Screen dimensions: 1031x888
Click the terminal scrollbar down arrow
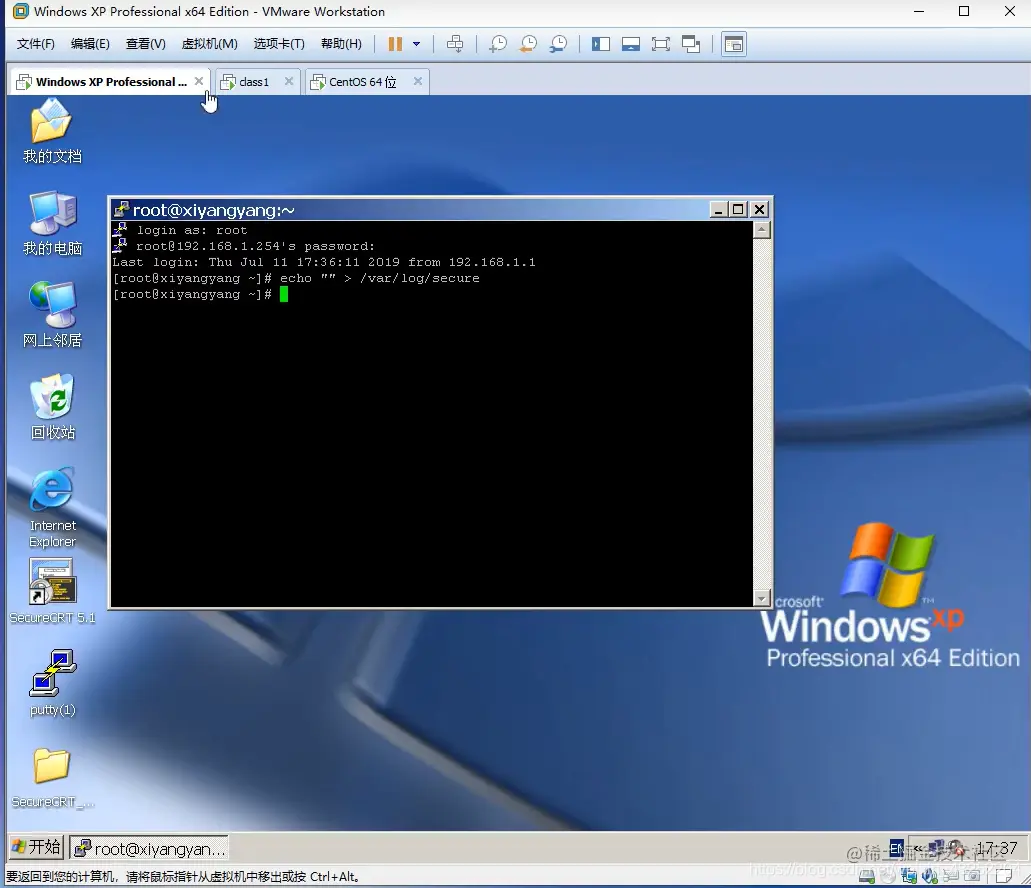pyautogui.click(x=761, y=598)
